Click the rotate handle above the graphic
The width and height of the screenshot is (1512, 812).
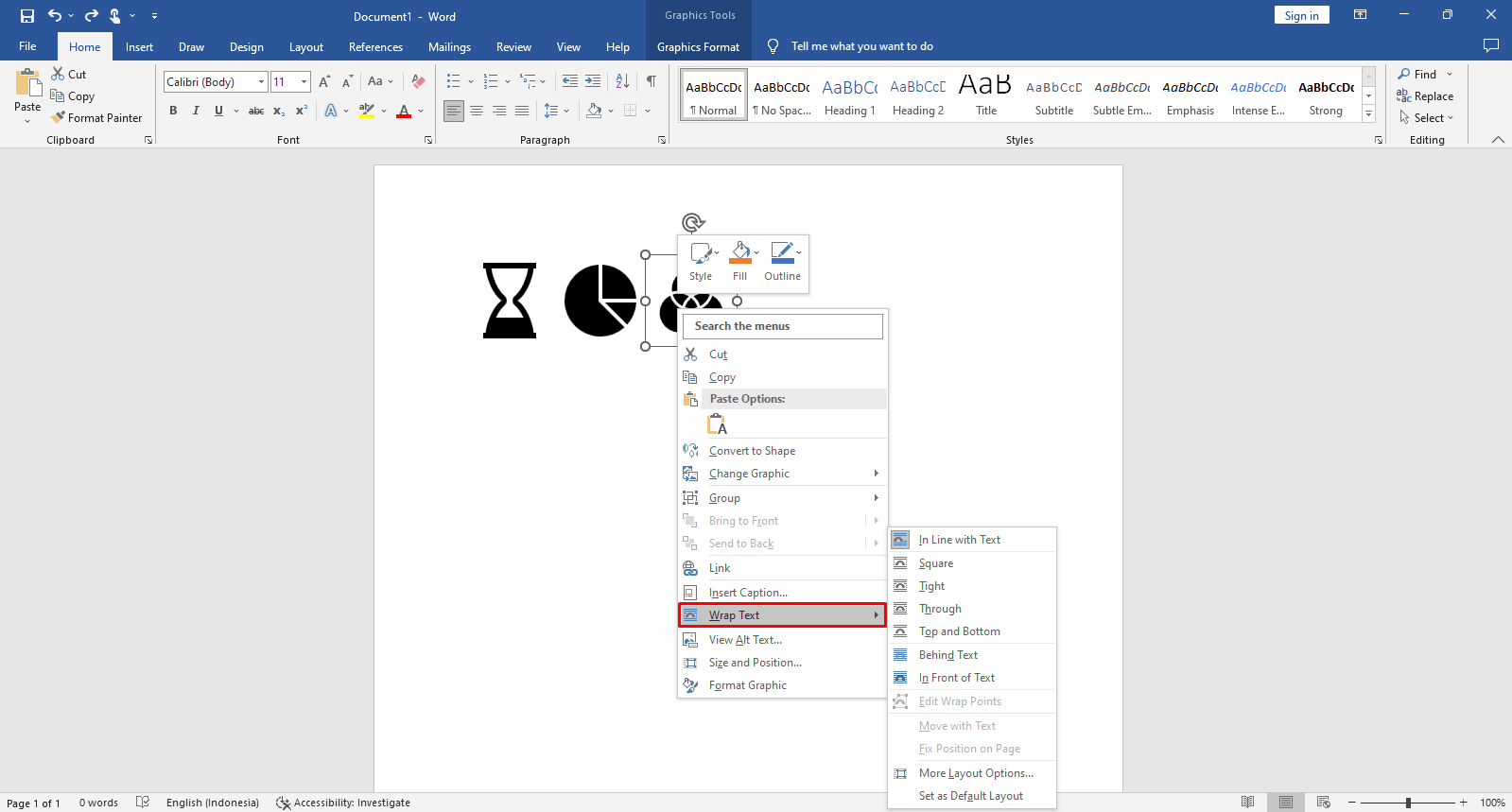[x=692, y=222]
